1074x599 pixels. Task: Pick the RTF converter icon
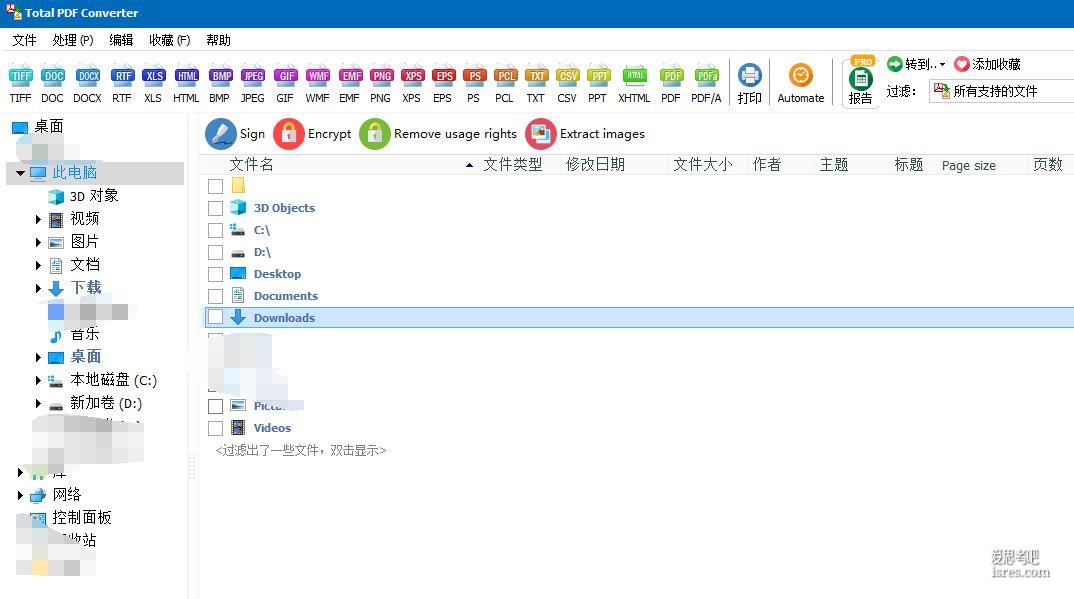[122, 84]
